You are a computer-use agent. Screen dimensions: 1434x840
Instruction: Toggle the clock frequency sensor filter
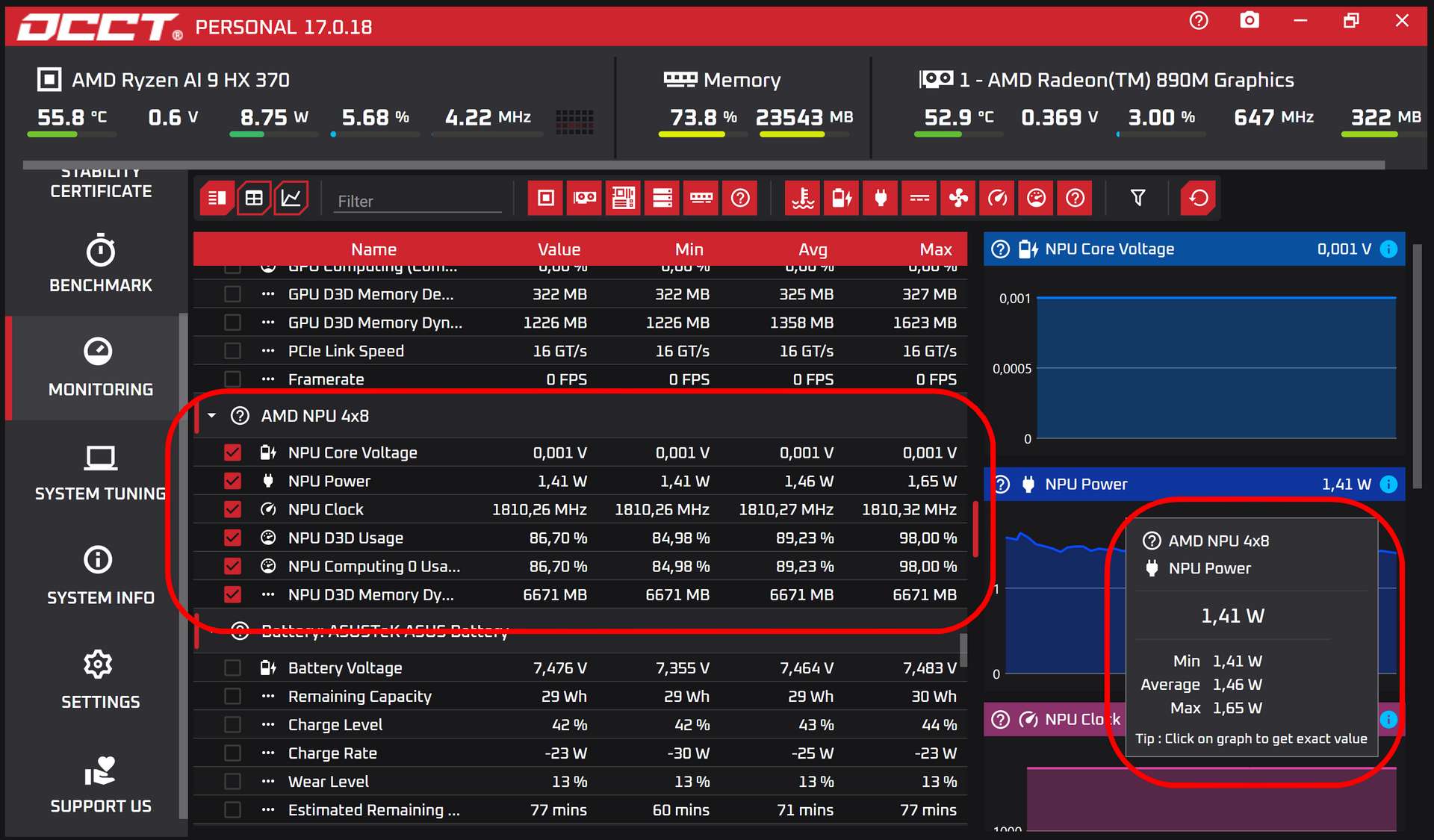point(997,198)
